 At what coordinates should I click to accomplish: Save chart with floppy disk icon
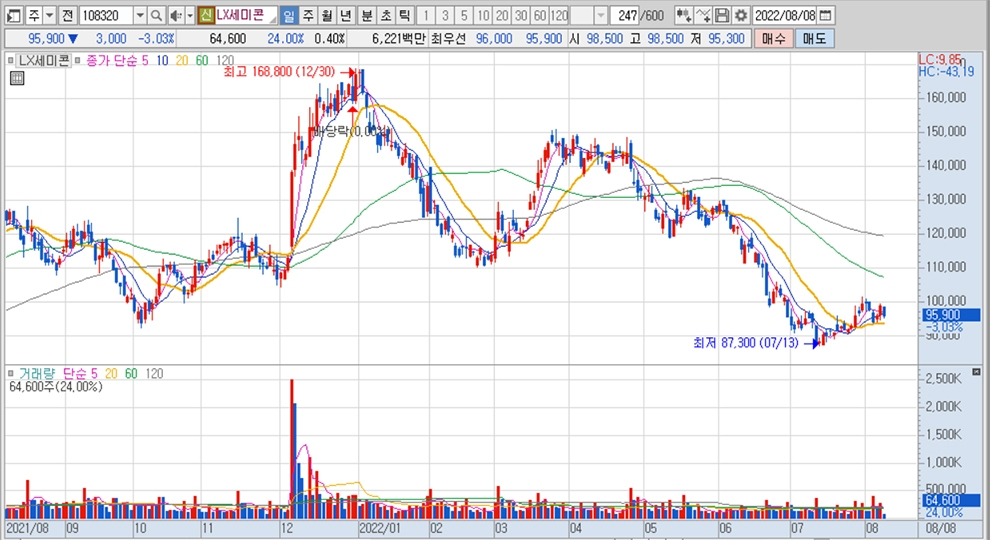722,15
